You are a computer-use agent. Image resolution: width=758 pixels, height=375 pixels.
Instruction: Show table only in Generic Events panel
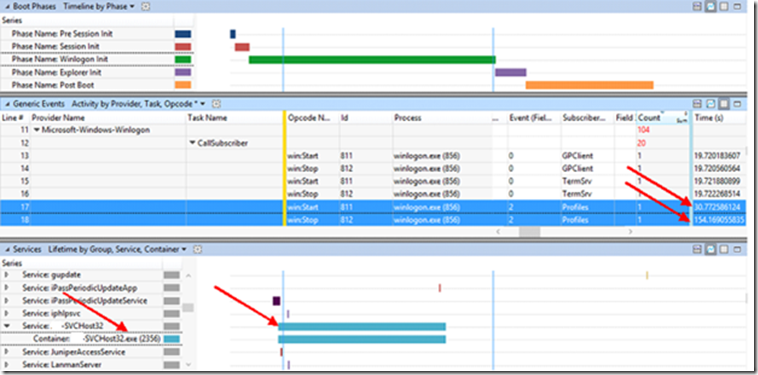724,103
